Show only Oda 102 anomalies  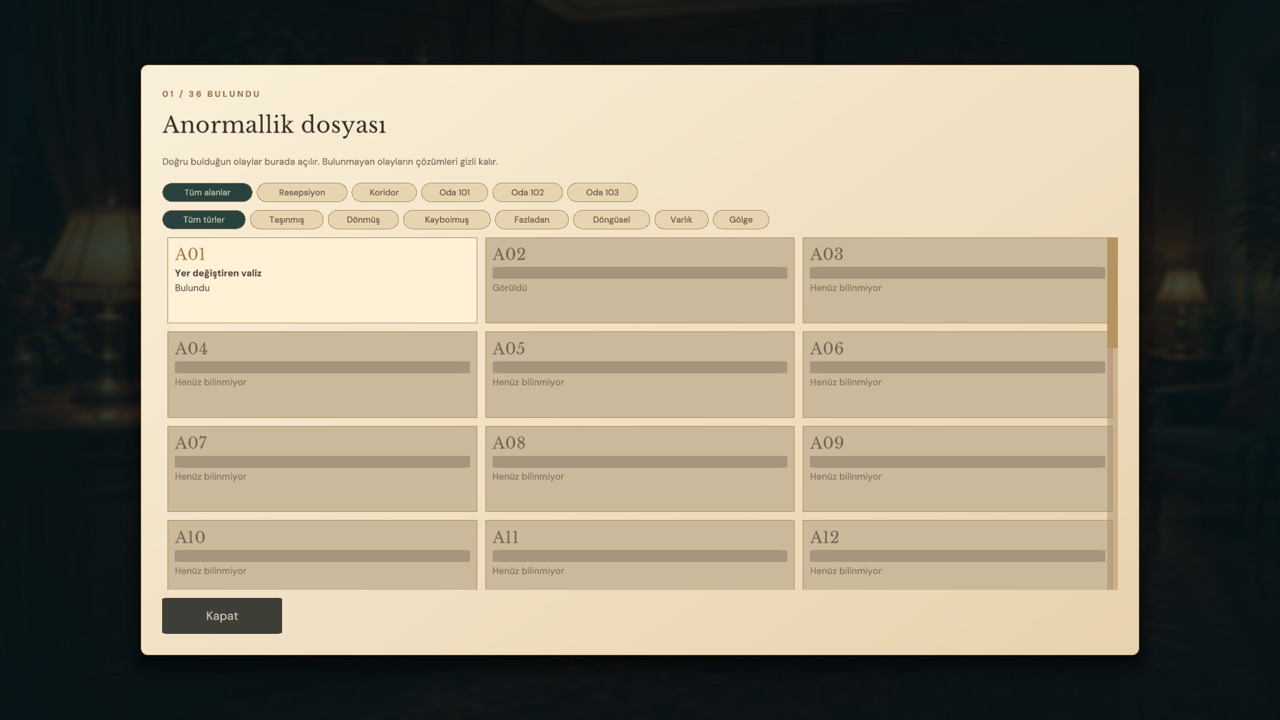(x=527, y=192)
